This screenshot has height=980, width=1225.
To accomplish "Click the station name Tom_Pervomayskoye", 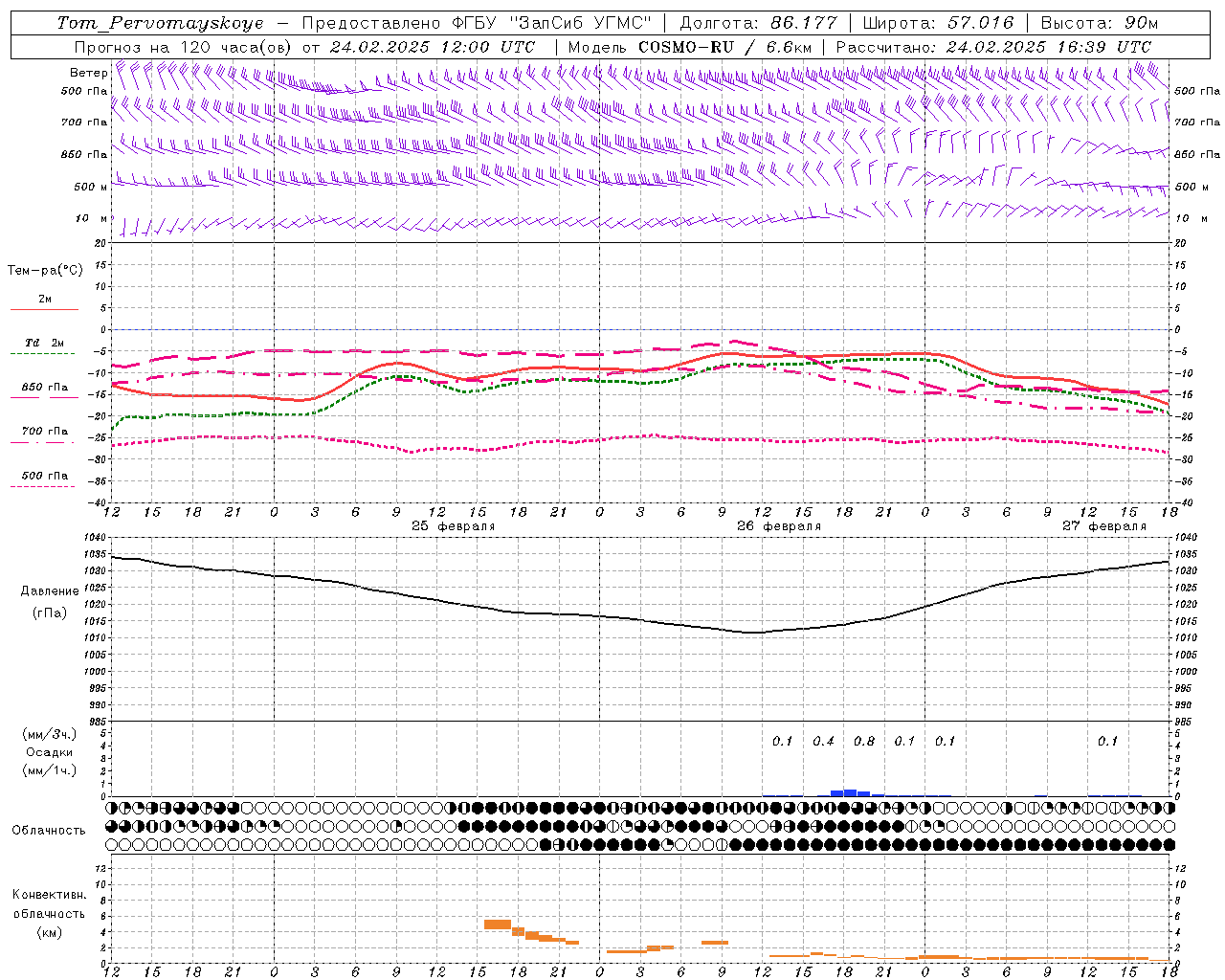I will coord(160,23).
